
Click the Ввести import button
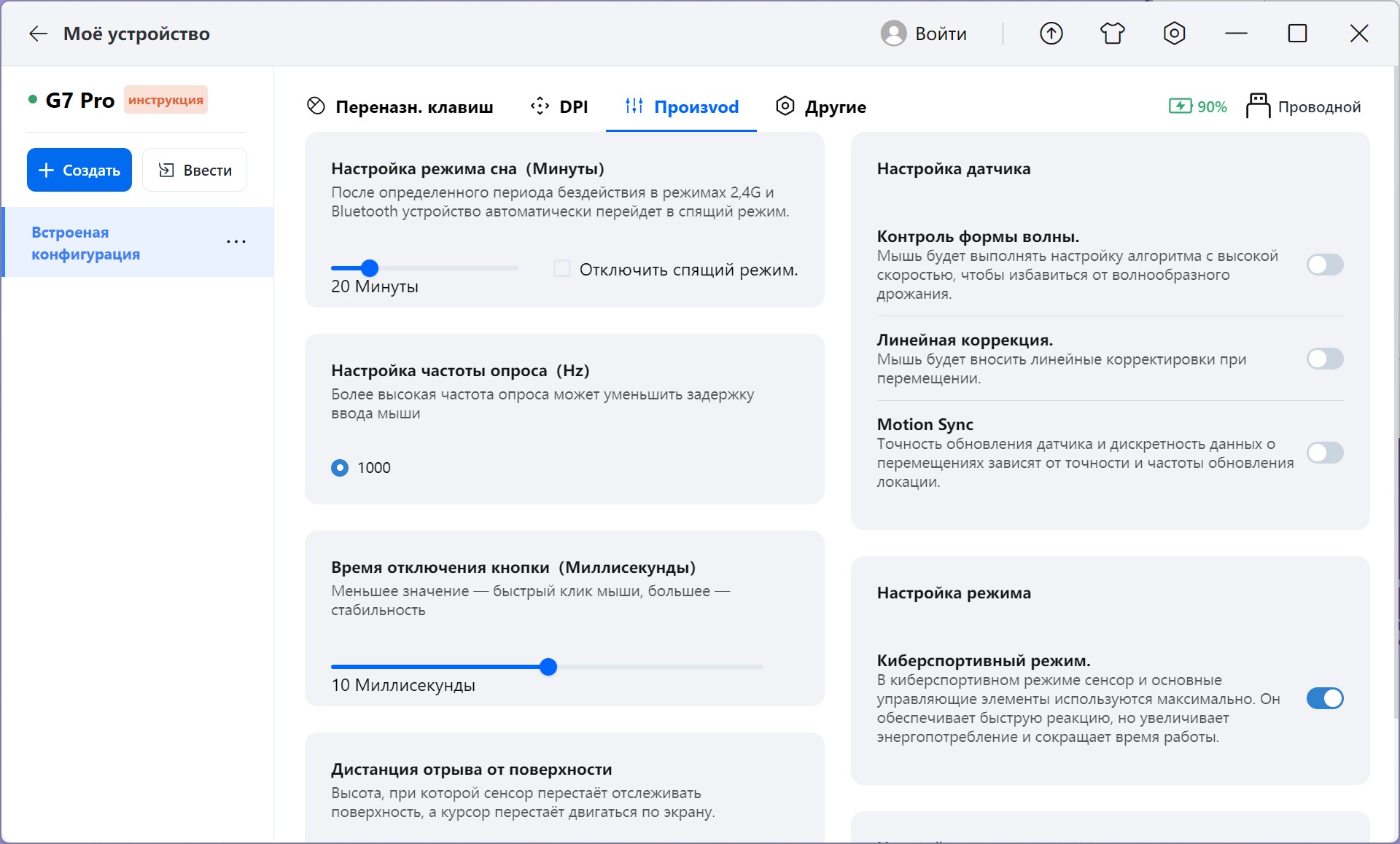pyautogui.click(x=195, y=170)
